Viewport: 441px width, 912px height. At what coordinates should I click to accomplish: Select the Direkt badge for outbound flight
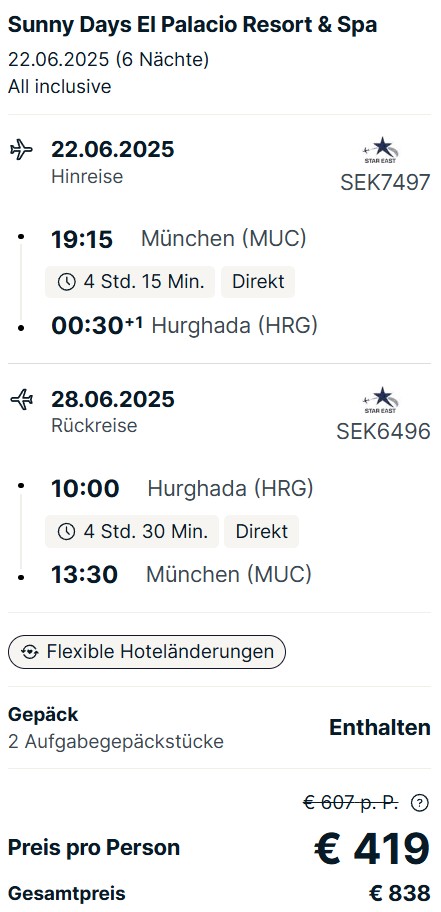[258, 282]
